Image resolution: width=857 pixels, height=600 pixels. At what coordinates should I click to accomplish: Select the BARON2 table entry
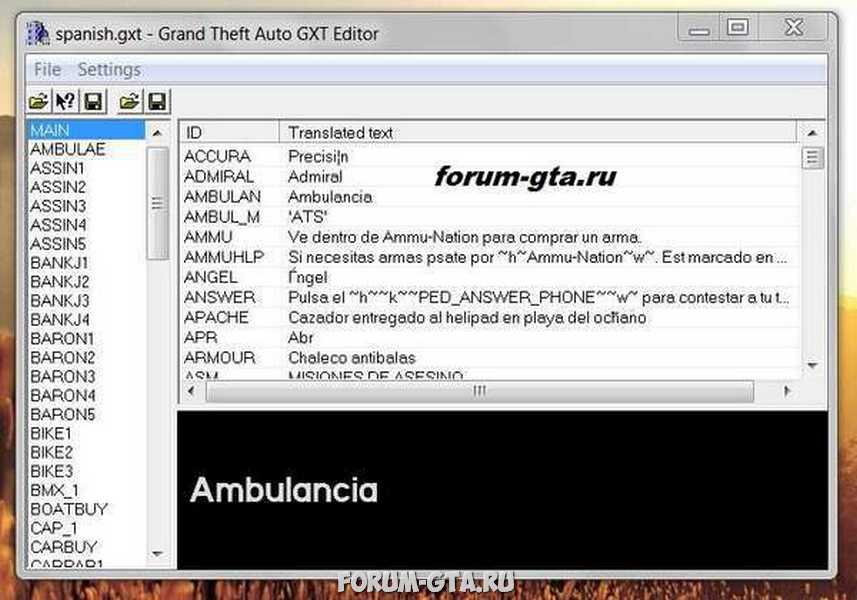pos(87,357)
